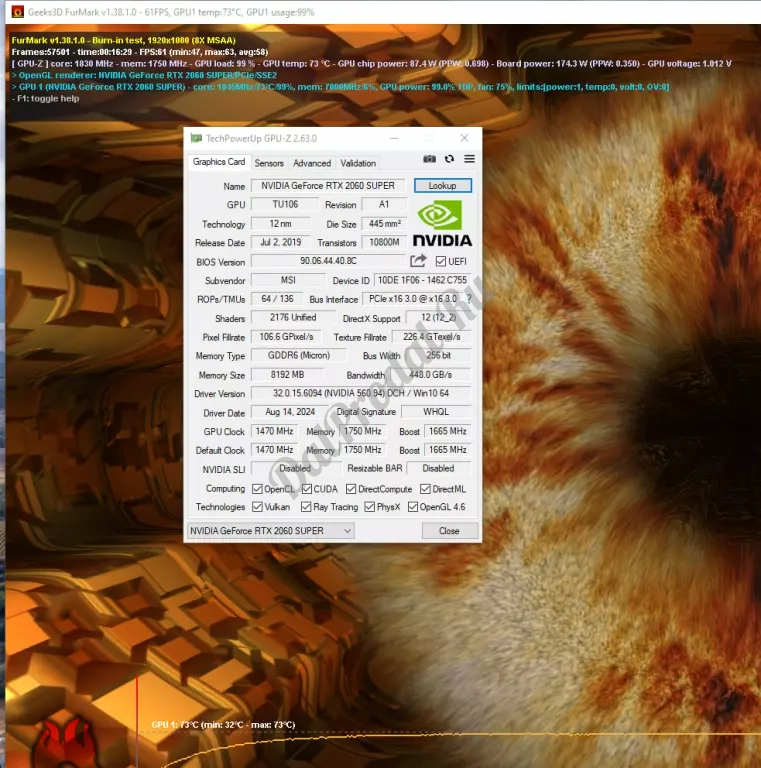
Task: Click the GPU-Z refresh icon
Action: [449, 159]
